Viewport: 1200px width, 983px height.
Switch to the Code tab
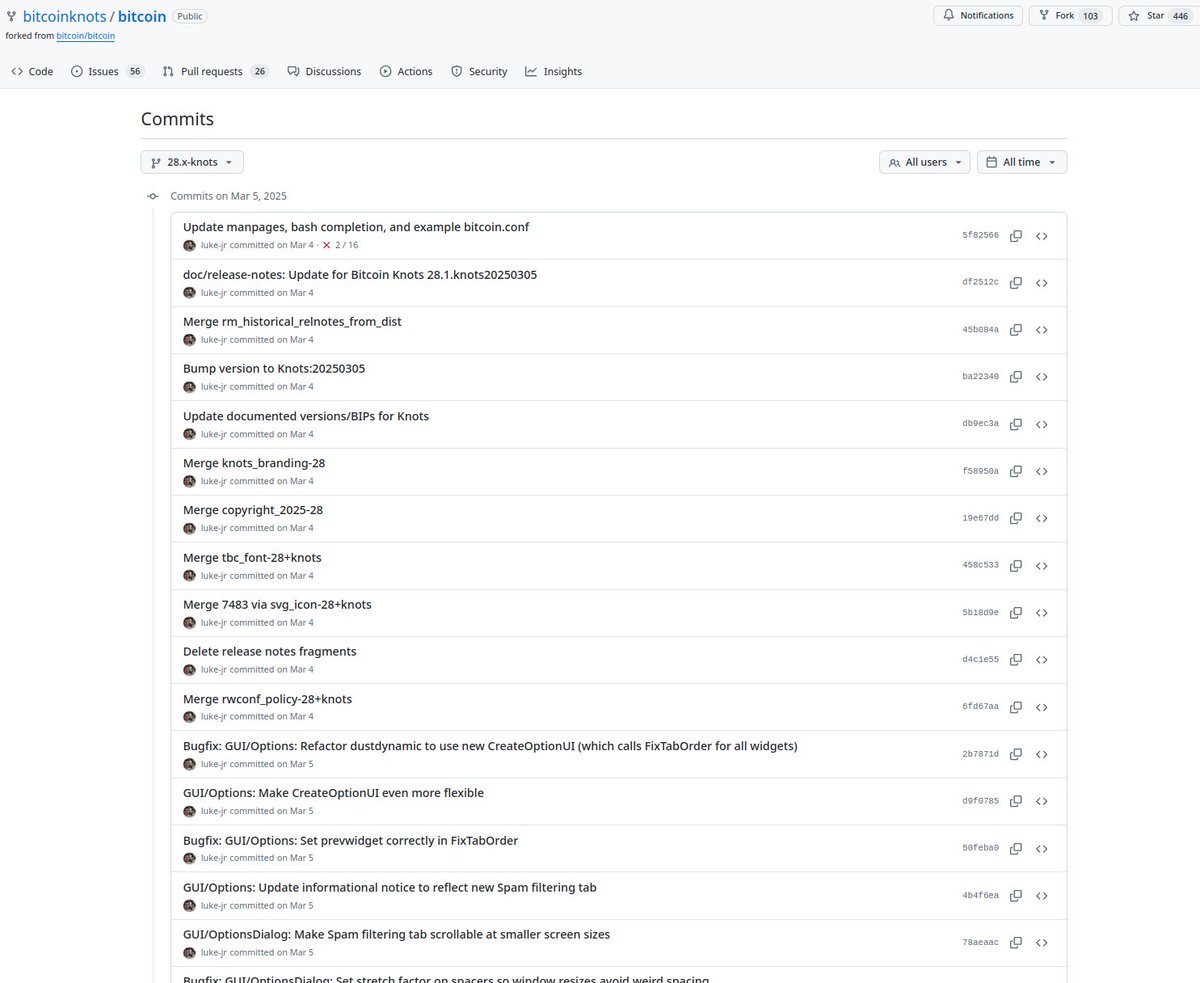32,72
